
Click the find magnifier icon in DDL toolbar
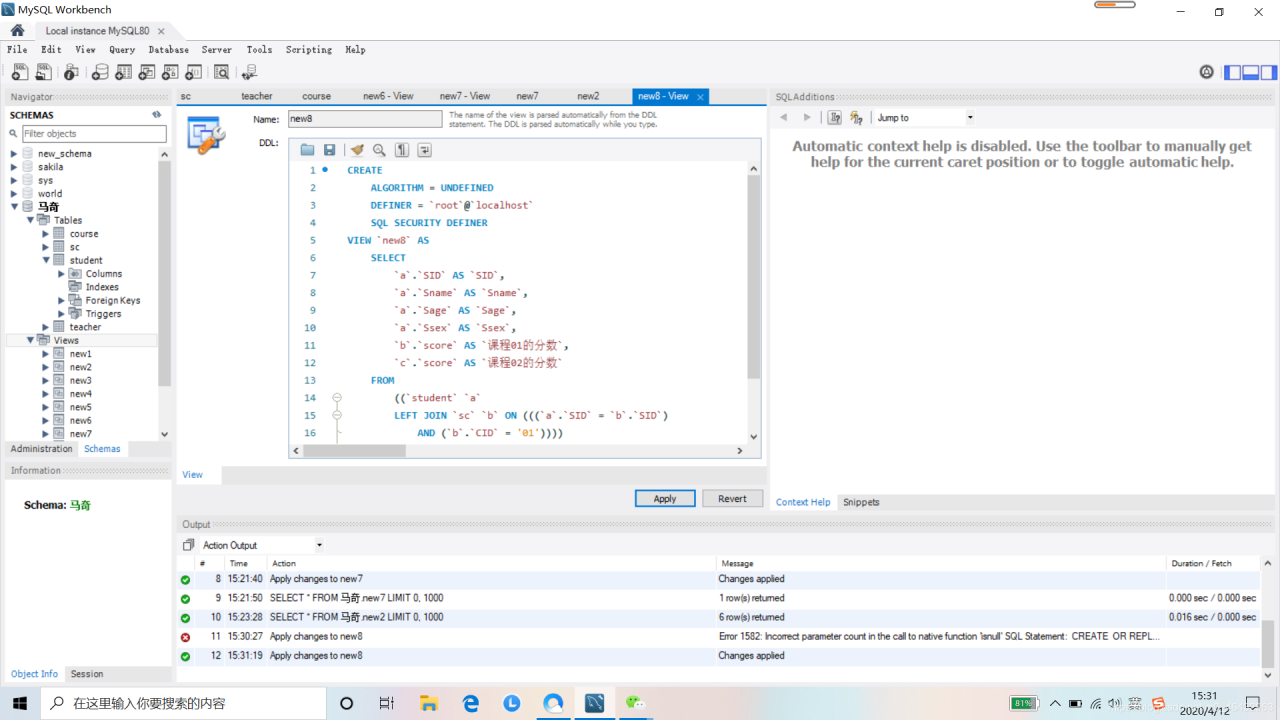coord(379,150)
